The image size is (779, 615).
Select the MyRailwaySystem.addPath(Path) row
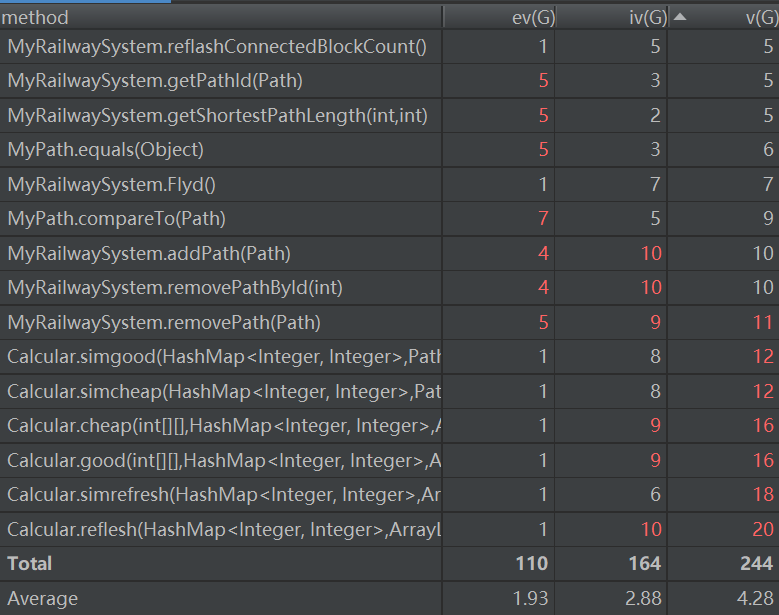pos(149,254)
